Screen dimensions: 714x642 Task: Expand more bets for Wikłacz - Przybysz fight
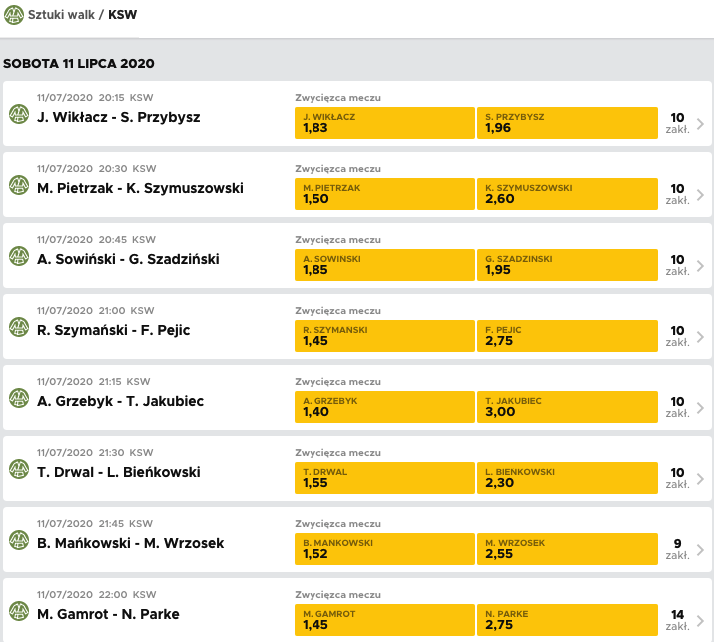687,123
